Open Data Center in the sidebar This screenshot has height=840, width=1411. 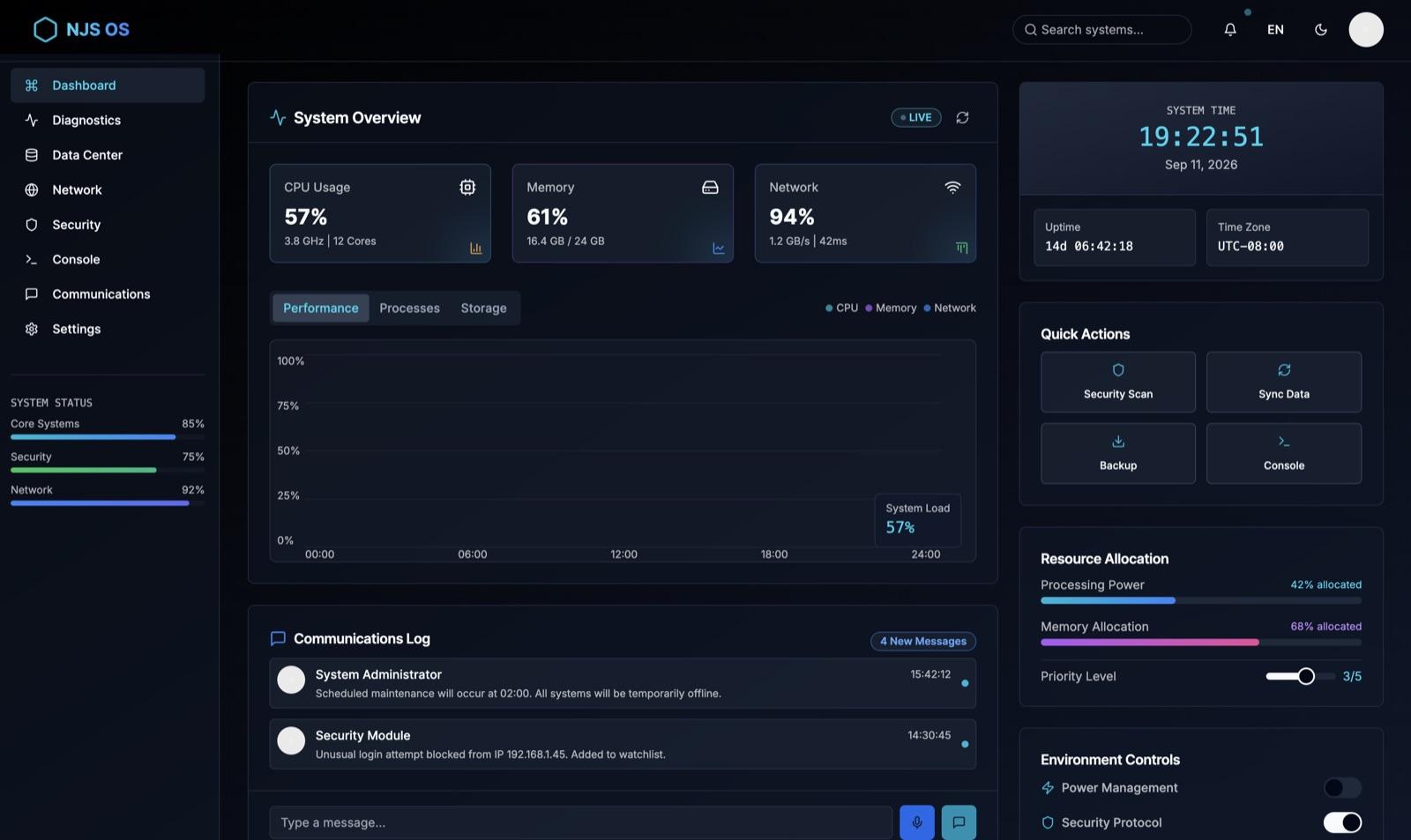pos(108,155)
